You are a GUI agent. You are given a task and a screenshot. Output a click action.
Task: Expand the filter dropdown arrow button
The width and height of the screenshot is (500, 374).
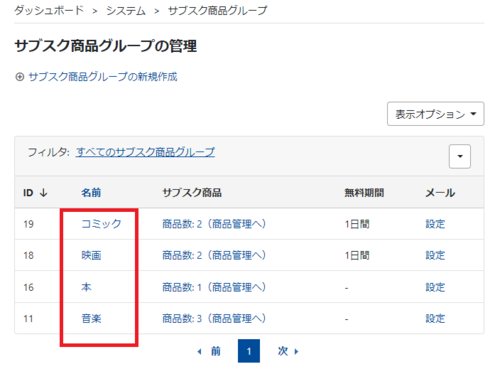point(460,156)
